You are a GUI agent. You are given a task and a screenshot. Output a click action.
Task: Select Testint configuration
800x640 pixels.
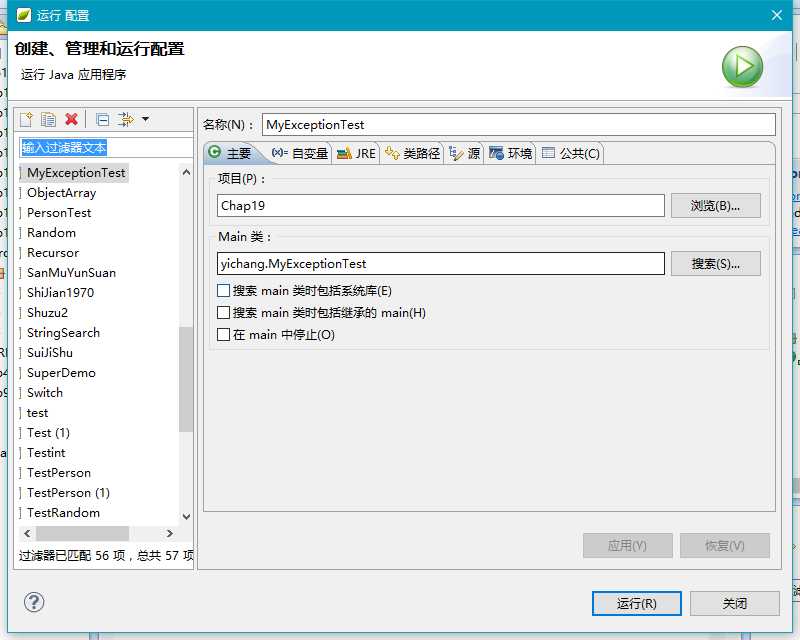46,453
